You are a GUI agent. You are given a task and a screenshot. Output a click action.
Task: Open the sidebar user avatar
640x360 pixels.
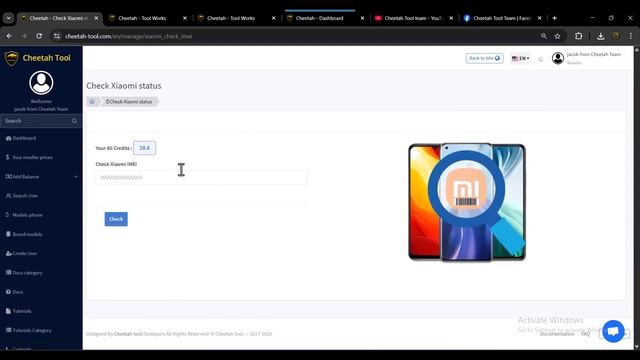point(41,83)
